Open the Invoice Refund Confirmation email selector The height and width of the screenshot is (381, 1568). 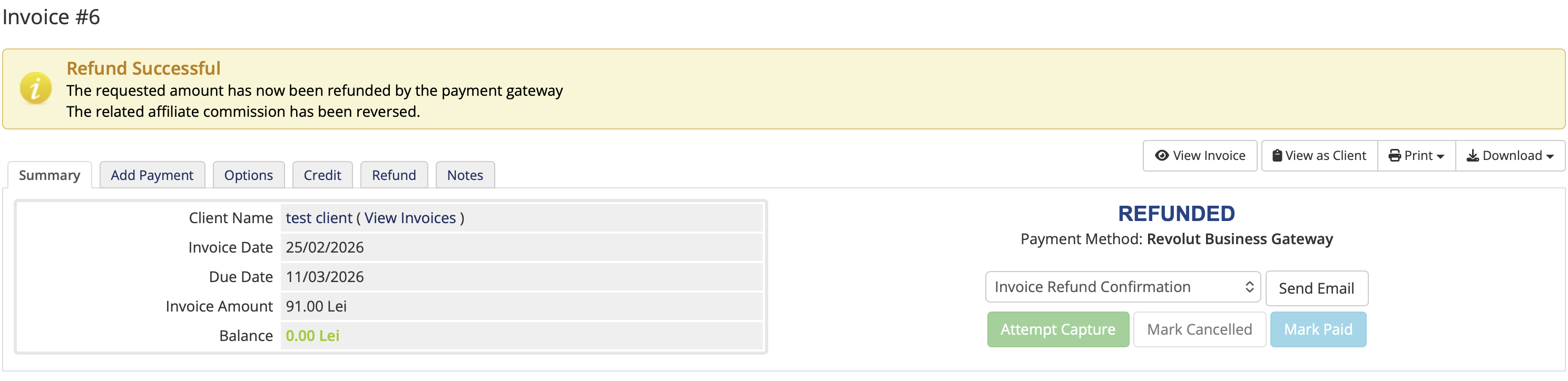1122,287
